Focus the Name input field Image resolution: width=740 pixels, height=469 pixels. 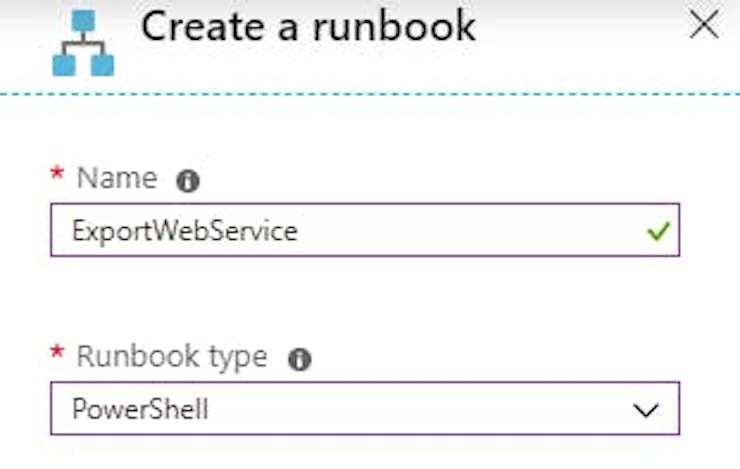point(365,230)
